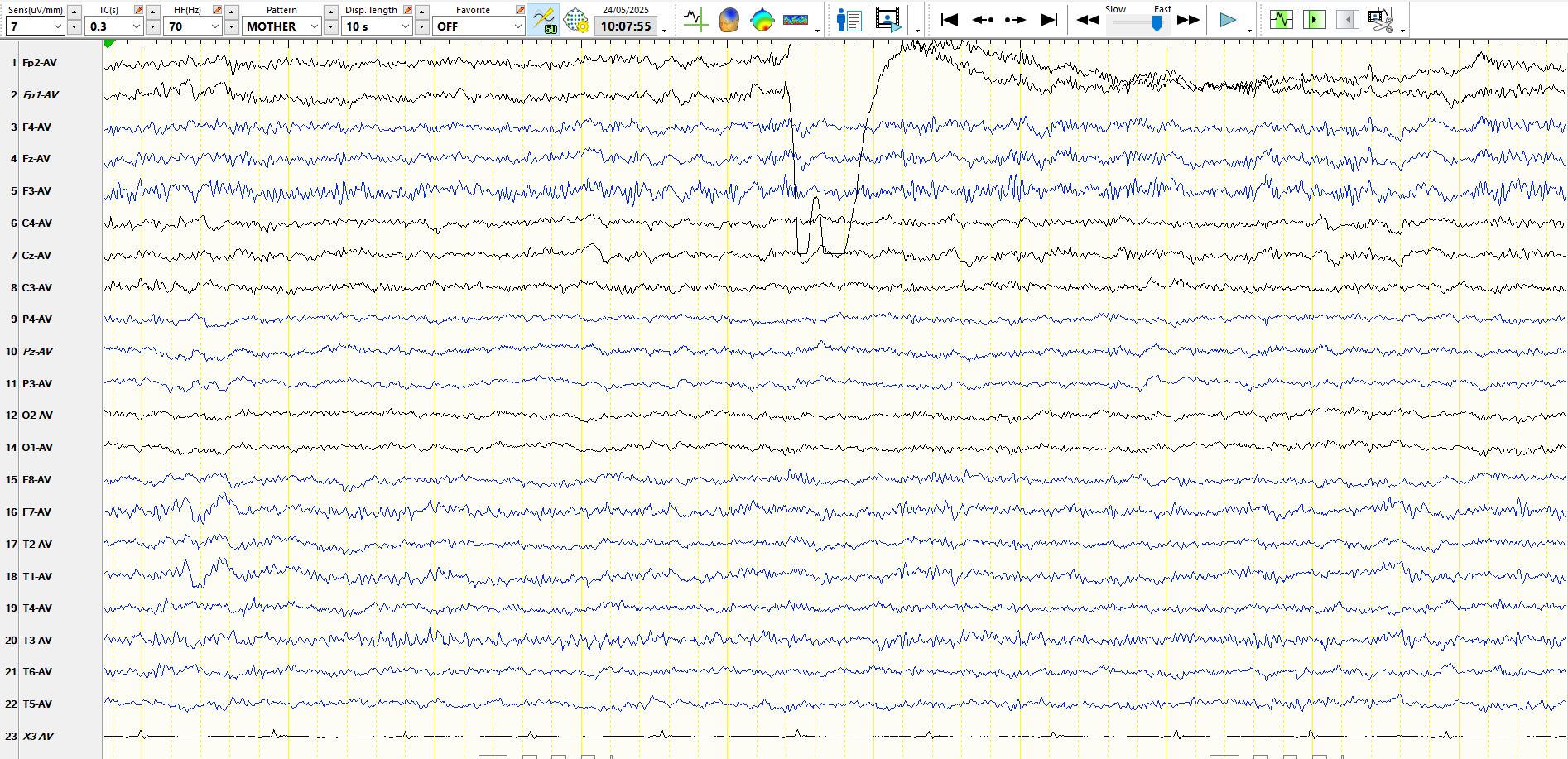Open the spectral density array view
Image resolution: width=1568 pixels, height=759 pixels.
click(795, 19)
